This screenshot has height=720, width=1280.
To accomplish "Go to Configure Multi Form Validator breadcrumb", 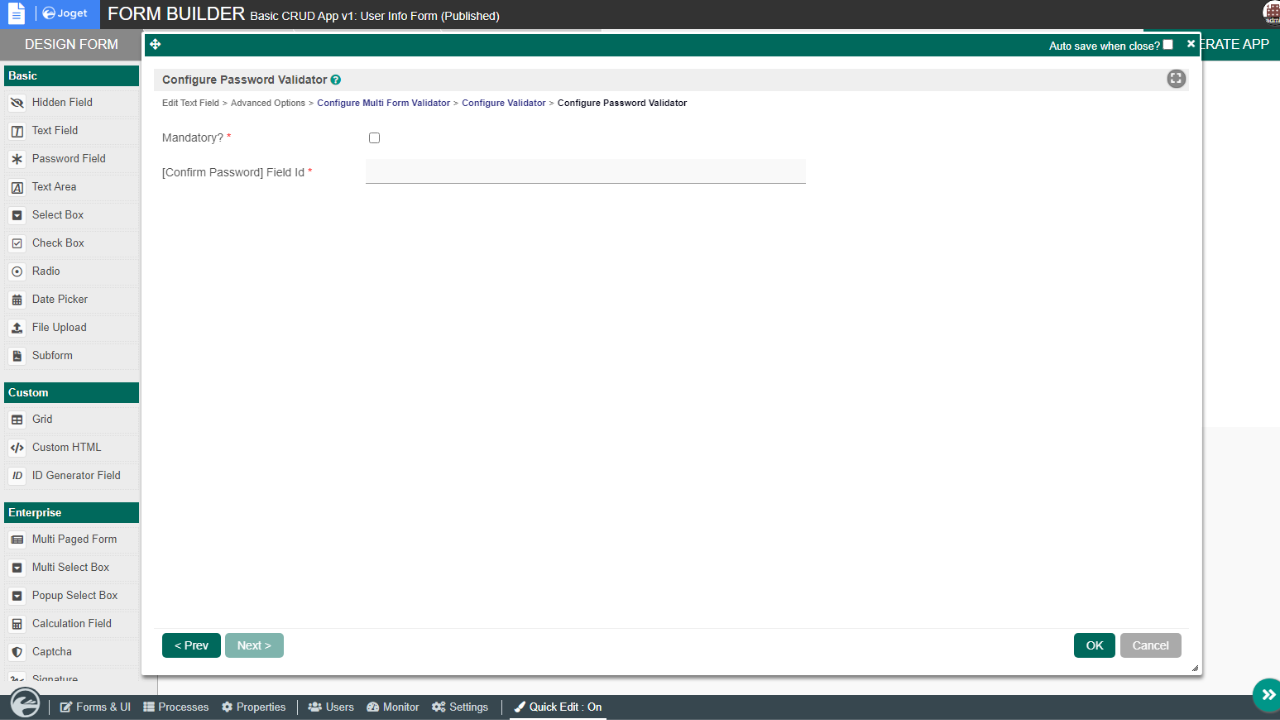I will [383, 103].
